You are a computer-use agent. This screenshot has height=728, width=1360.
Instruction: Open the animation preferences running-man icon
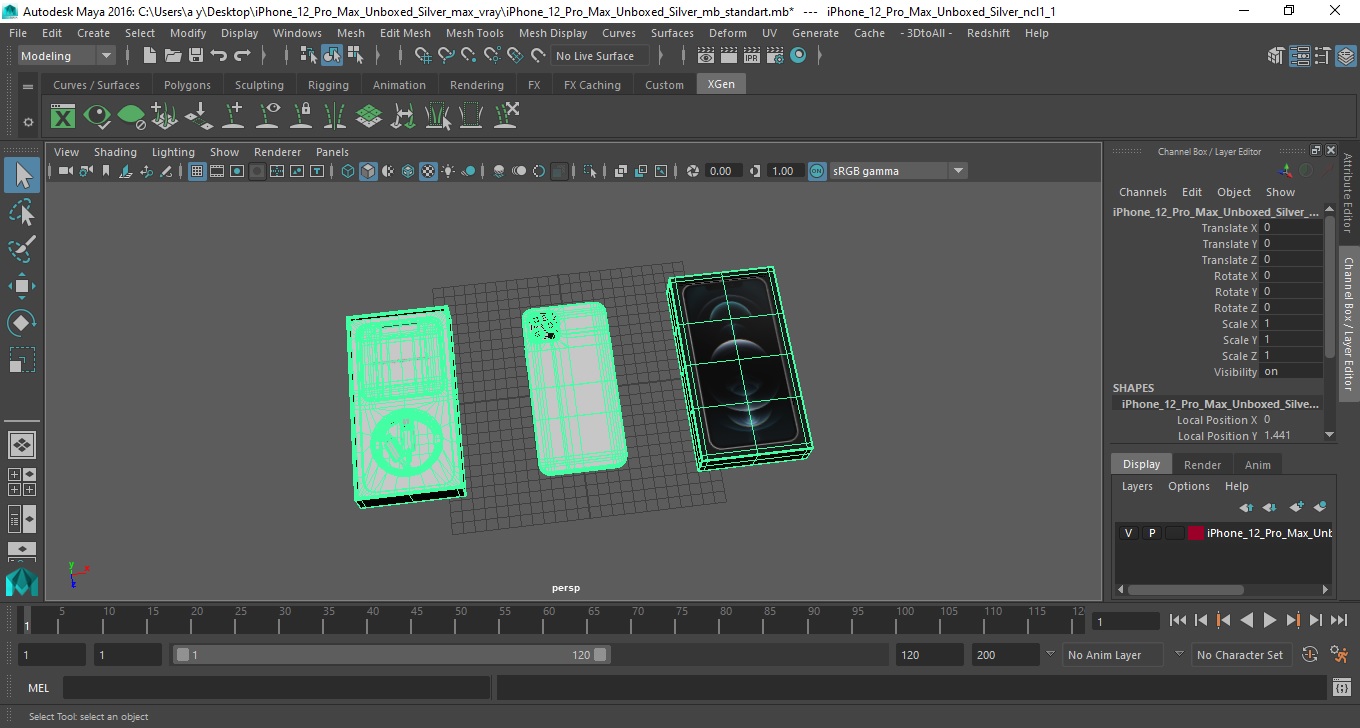pos(1339,655)
